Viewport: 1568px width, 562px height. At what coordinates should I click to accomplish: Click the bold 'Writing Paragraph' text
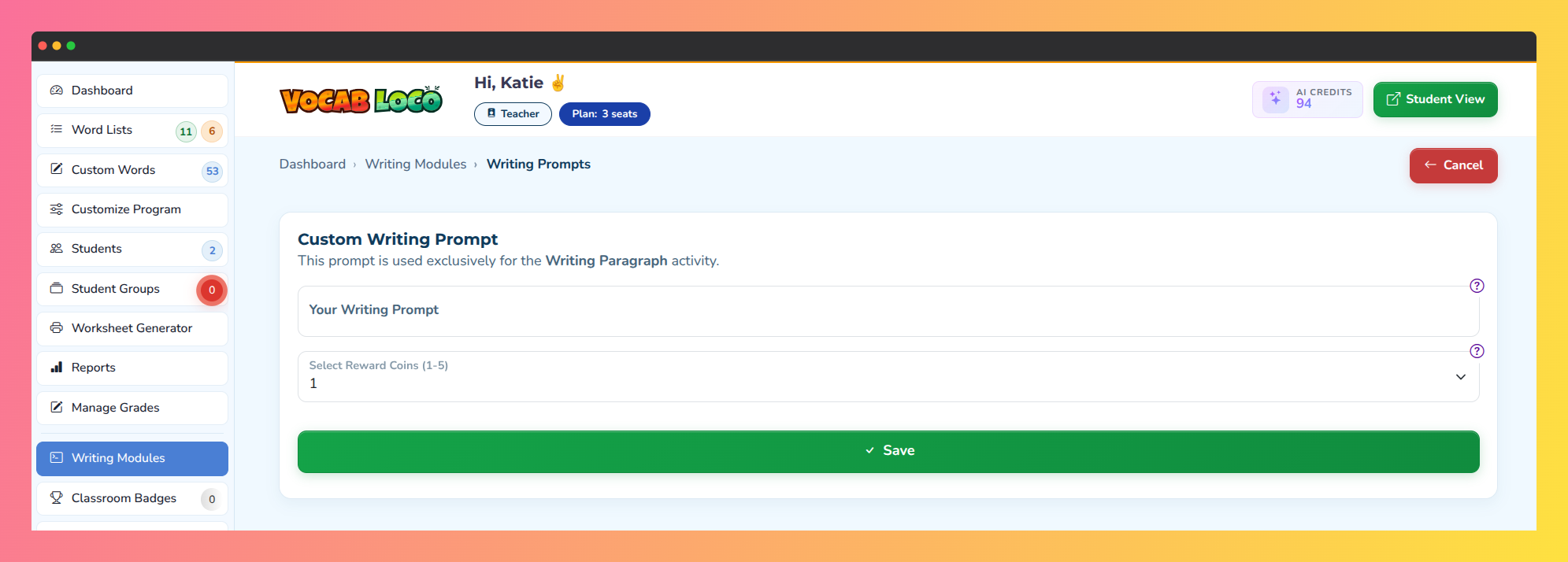606,261
